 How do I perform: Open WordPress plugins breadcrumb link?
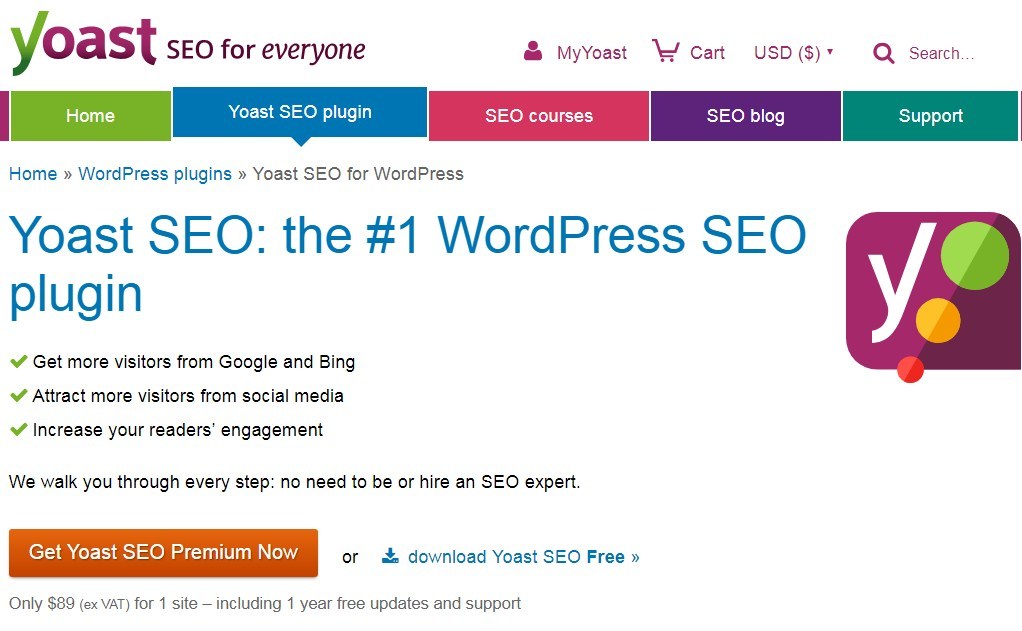click(x=155, y=174)
